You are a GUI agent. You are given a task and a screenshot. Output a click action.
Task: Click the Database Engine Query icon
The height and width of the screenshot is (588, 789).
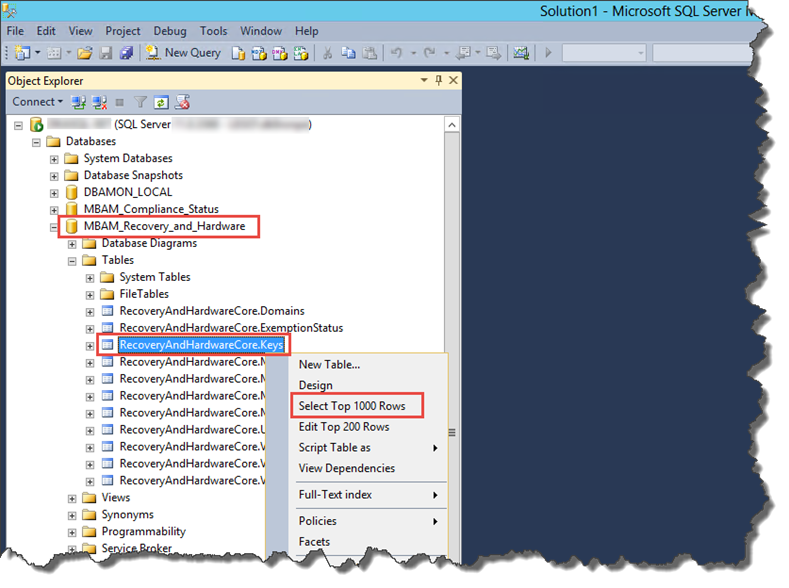coord(238,53)
